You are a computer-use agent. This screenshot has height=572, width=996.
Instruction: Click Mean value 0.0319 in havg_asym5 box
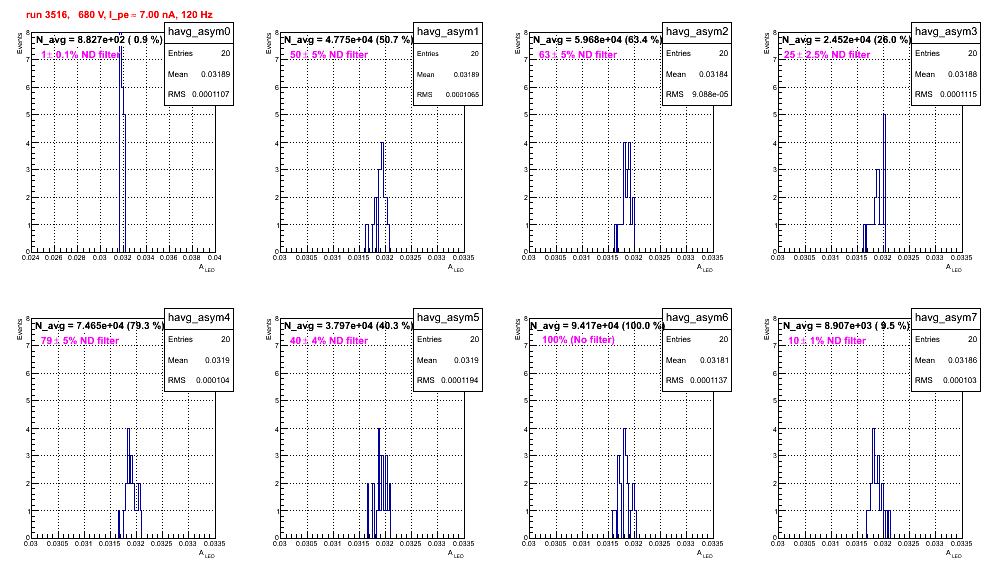(x=466, y=360)
